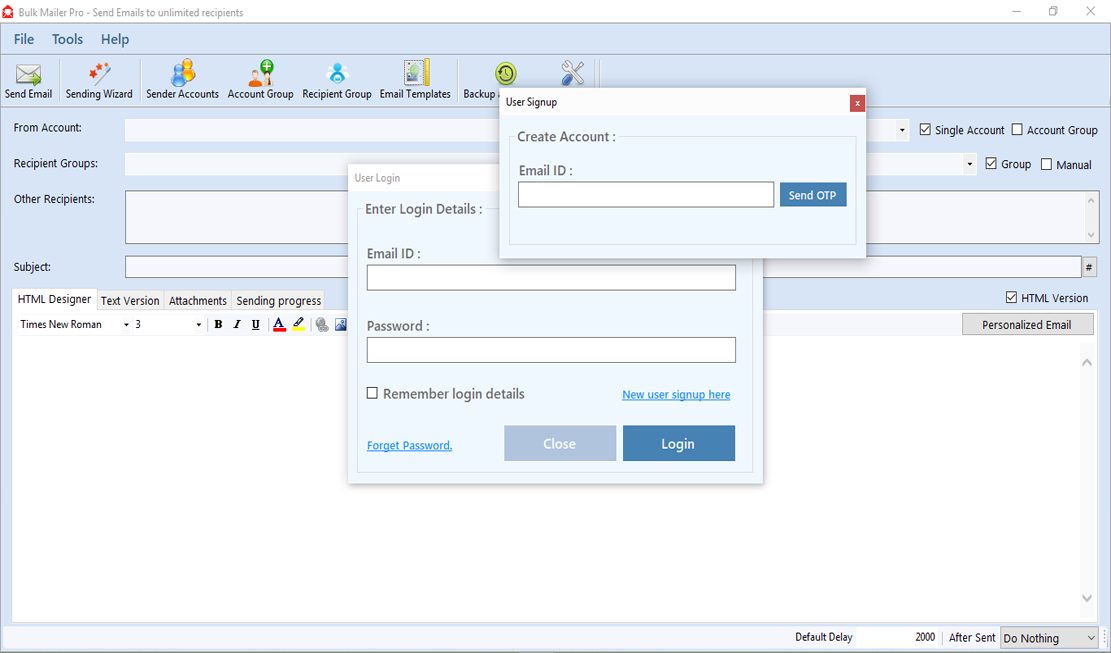Toggle italic formatting
Screen dimensions: 1111x653
[x=237, y=324]
